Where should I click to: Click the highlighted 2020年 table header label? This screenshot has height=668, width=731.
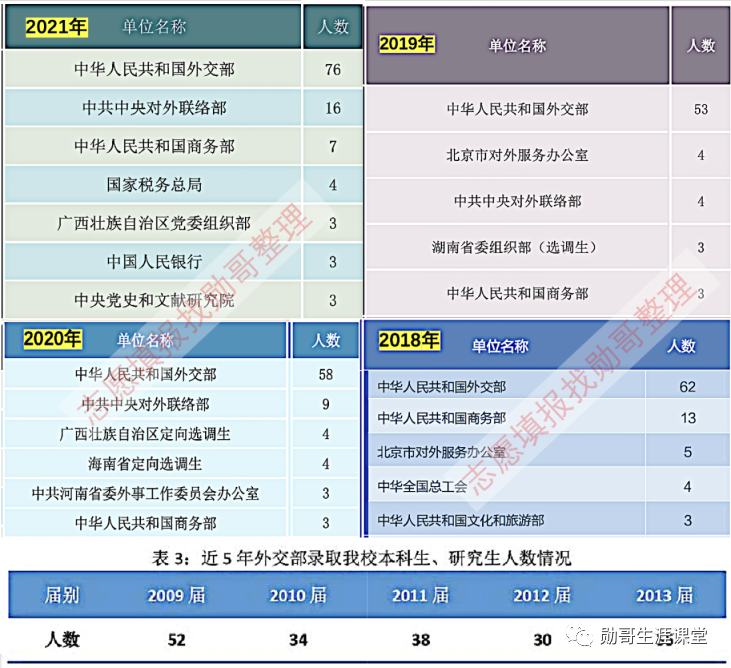[53, 339]
